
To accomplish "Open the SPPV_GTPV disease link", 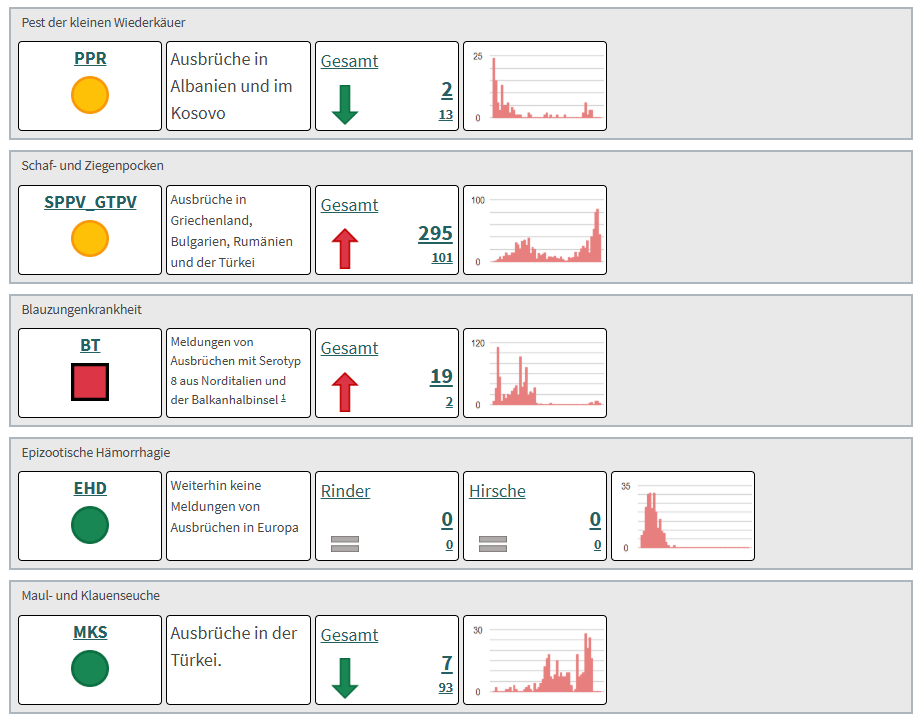I will (x=90, y=202).
